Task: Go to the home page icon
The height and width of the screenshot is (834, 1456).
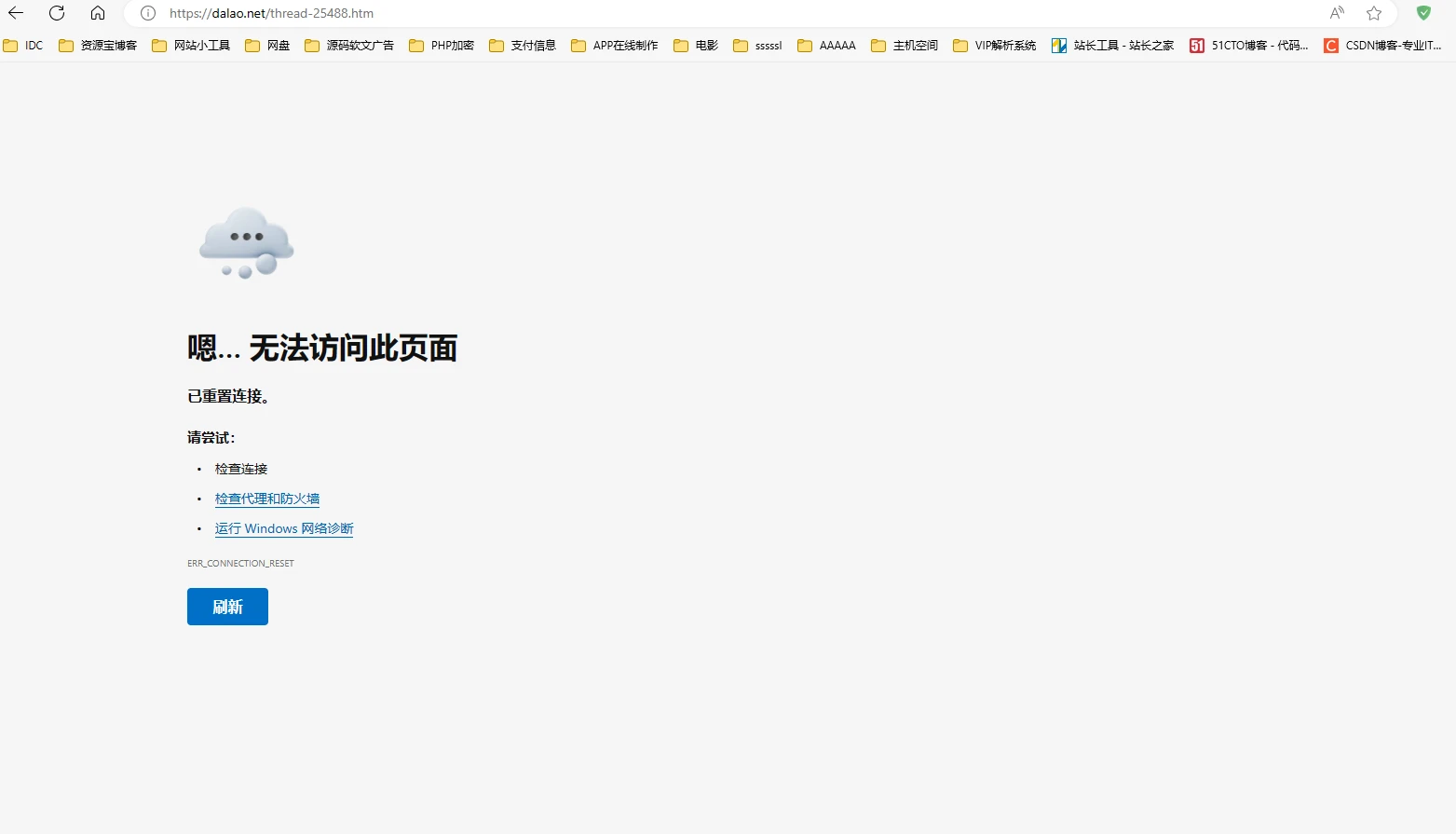Action: (98, 13)
